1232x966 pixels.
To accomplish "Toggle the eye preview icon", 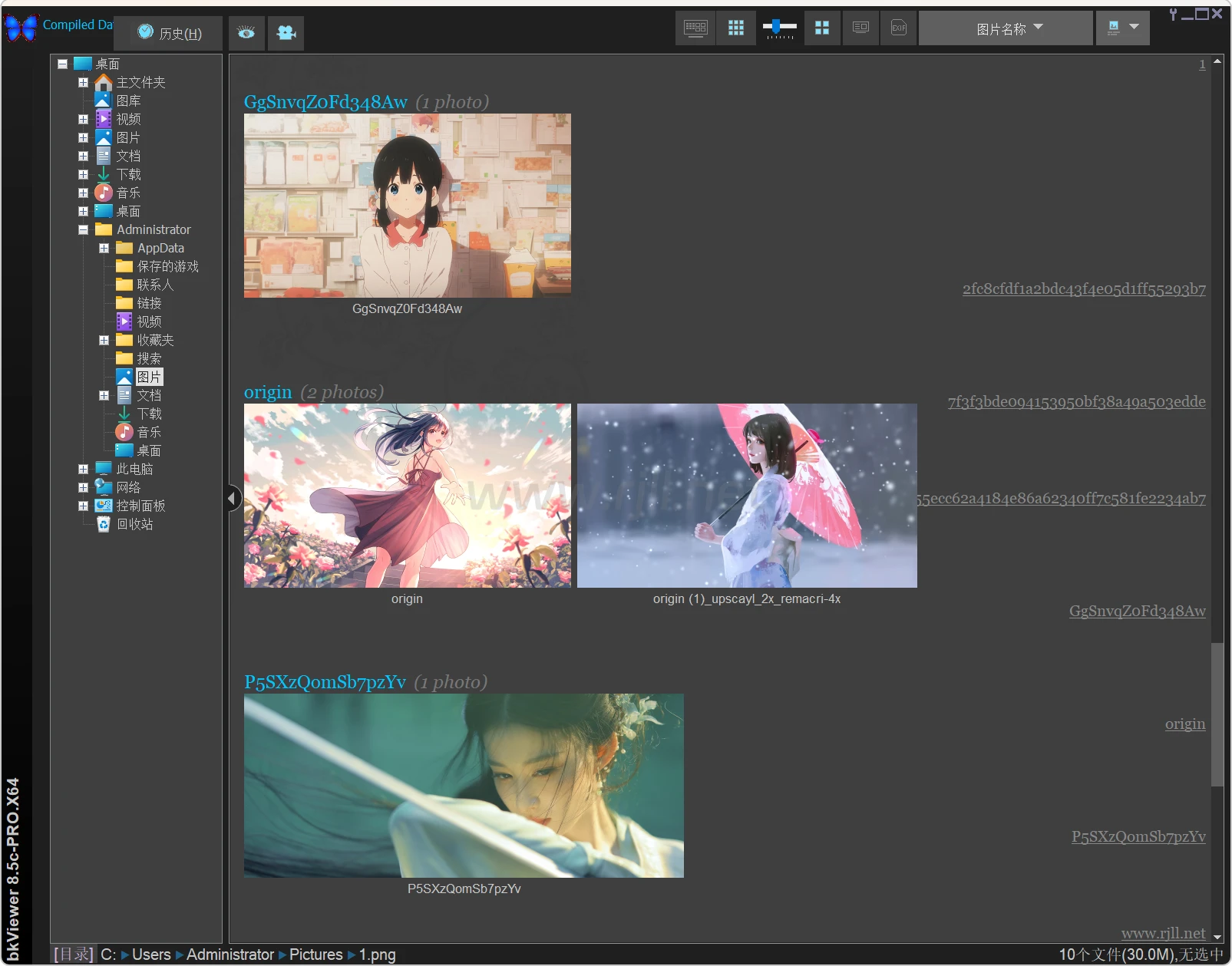I will coord(246,33).
